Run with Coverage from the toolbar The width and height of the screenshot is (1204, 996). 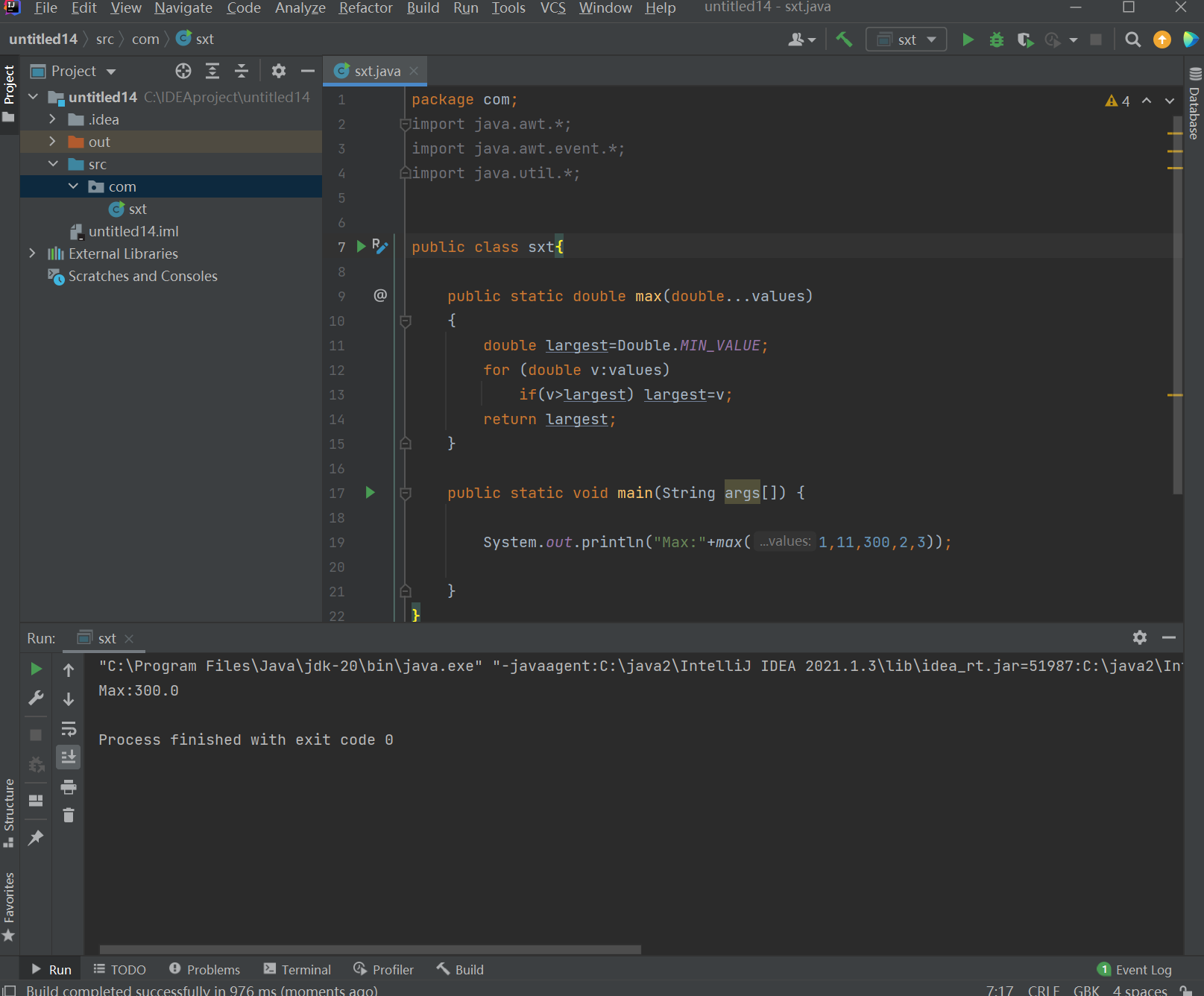tap(1025, 40)
